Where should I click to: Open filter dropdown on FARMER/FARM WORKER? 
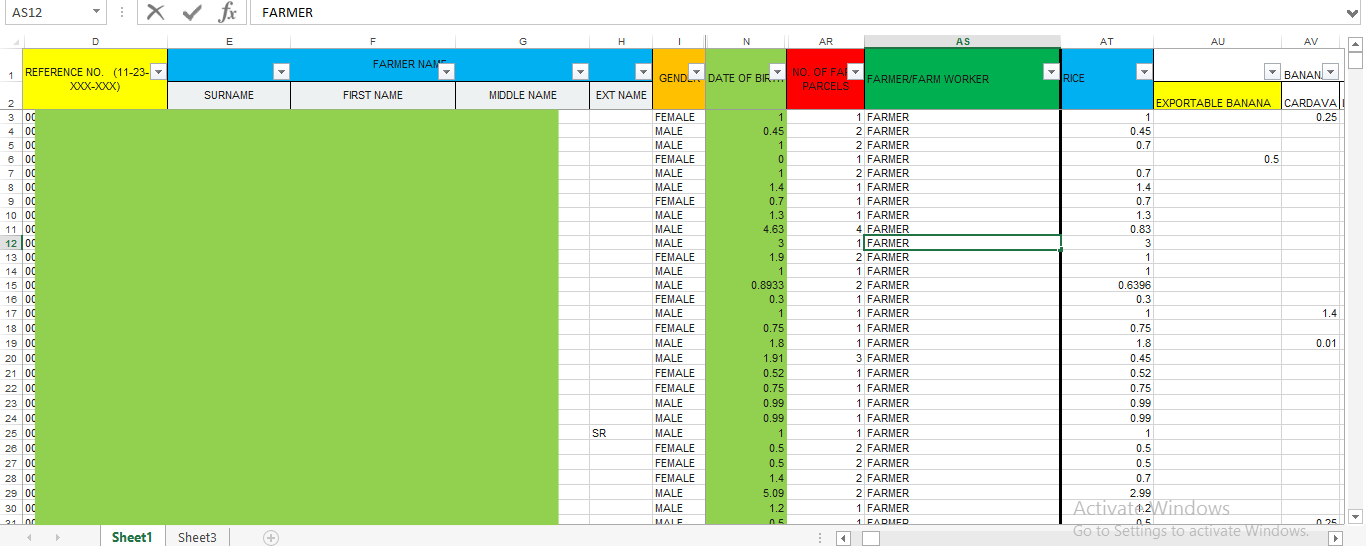point(1050,72)
